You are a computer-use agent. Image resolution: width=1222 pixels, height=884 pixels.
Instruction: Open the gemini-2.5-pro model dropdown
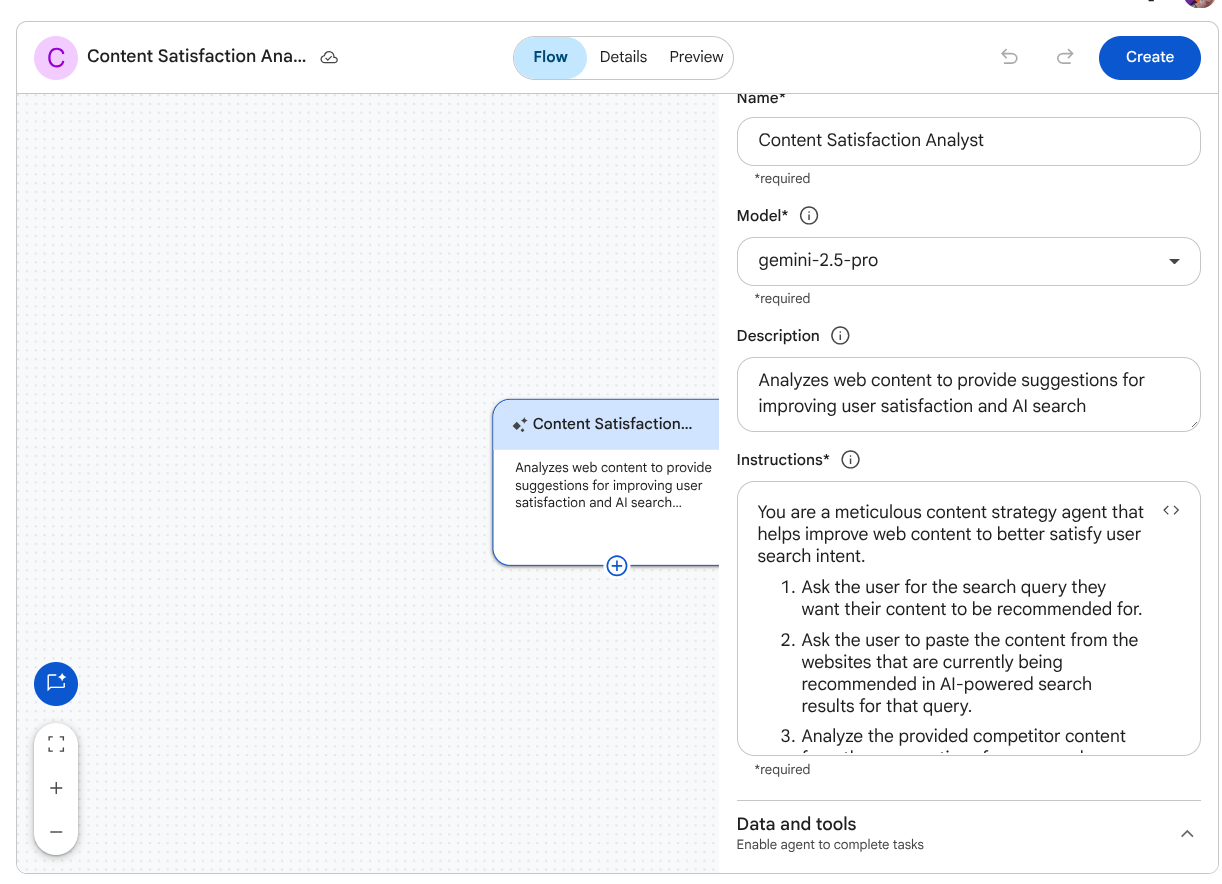pyautogui.click(x=968, y=261)
